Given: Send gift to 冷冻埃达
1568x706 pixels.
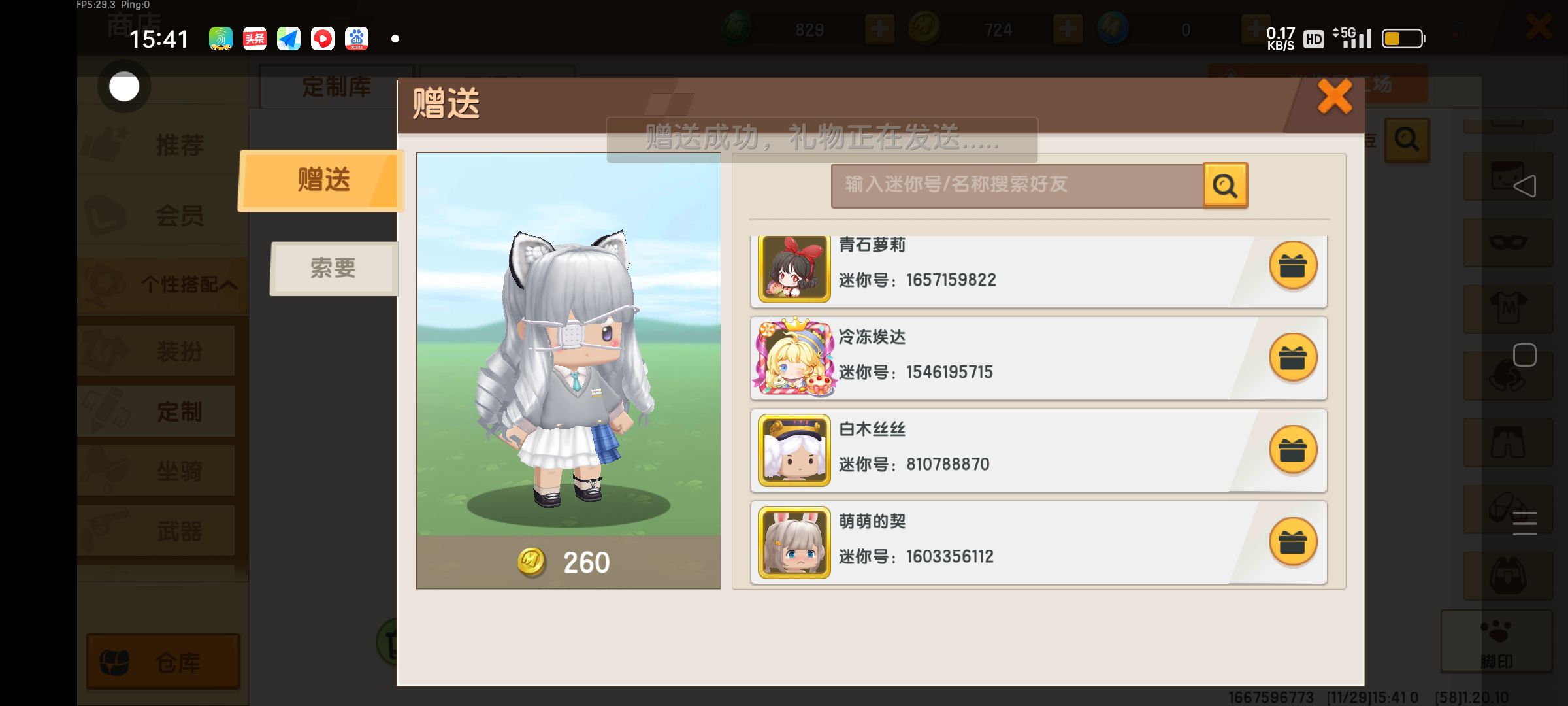Looking at the screenshot, I should click(1292, 358).
